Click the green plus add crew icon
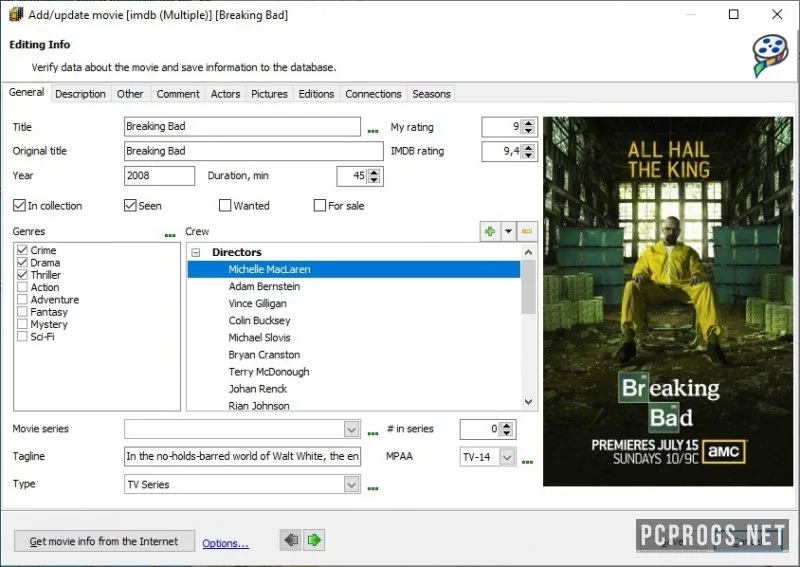 pos(490,231)
